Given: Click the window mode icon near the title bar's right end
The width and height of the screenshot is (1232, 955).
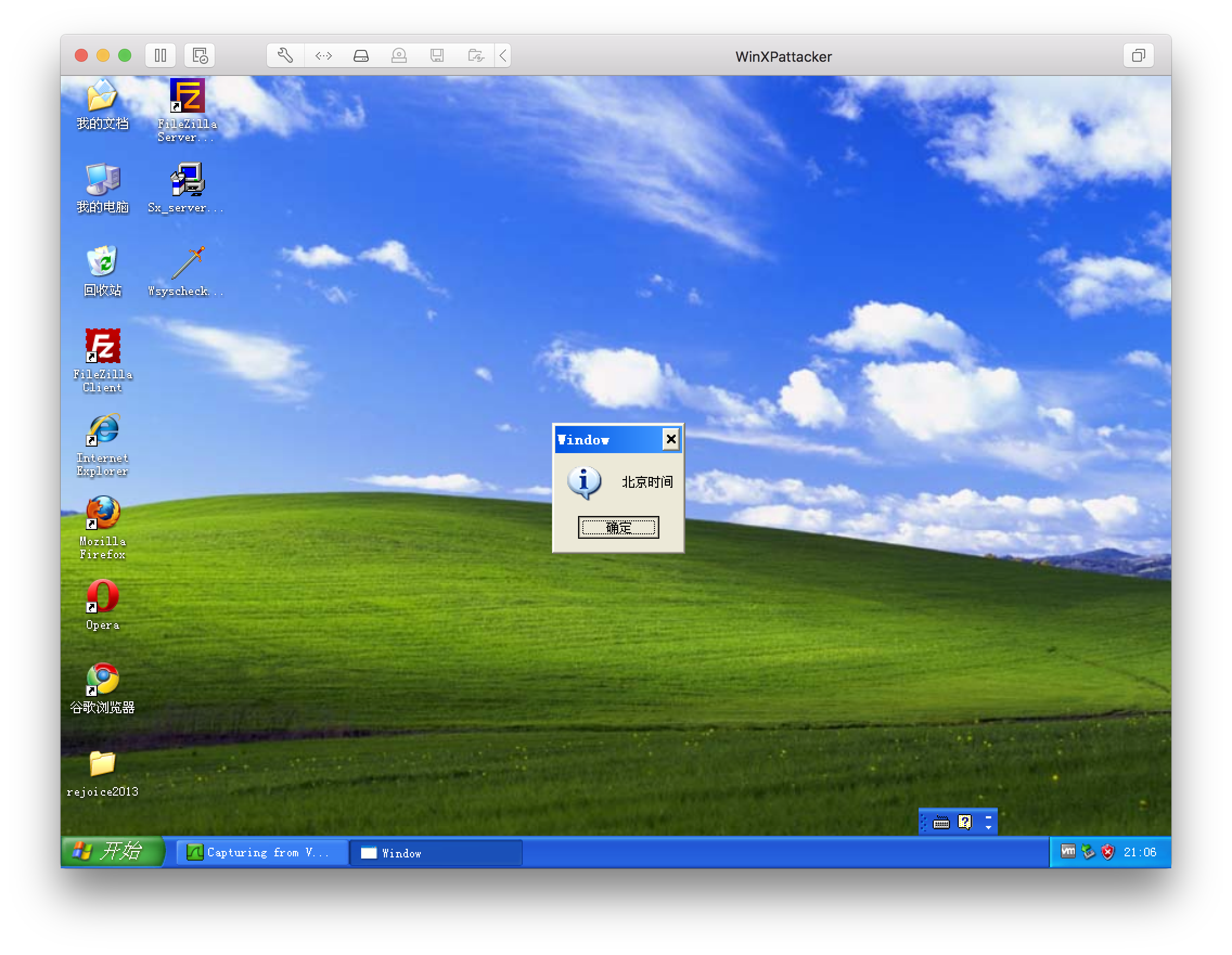Looking at the screenshot, I should point(1138,55).
